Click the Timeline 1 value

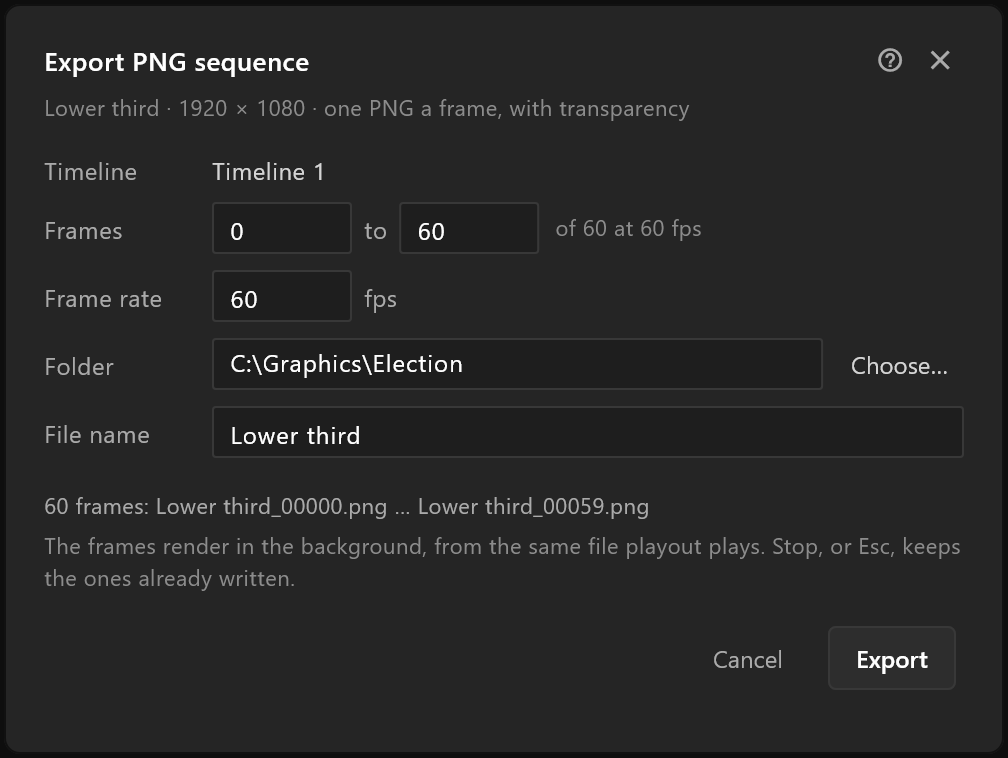tap(268, 172)
